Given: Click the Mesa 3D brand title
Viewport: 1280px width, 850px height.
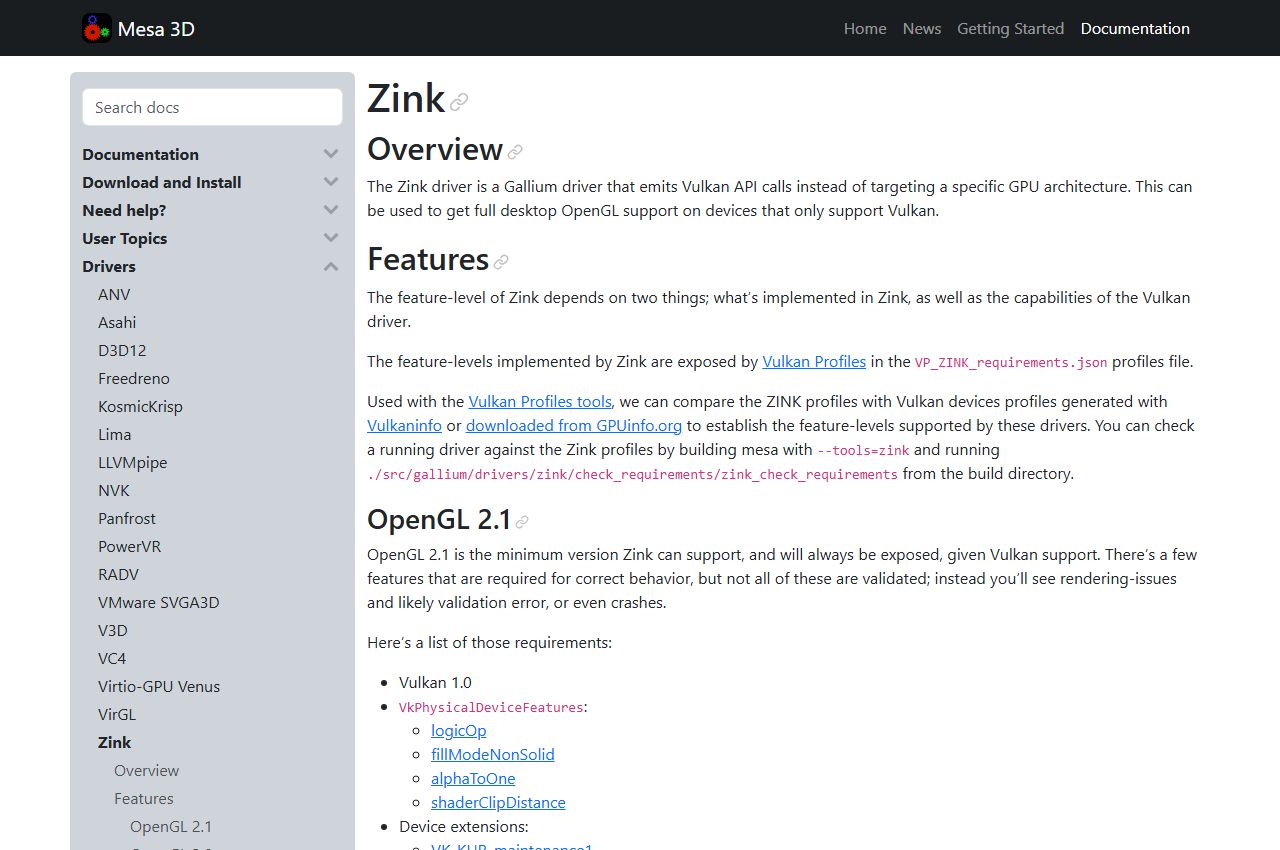Looking at the screenshot, I should pos(156,29).
